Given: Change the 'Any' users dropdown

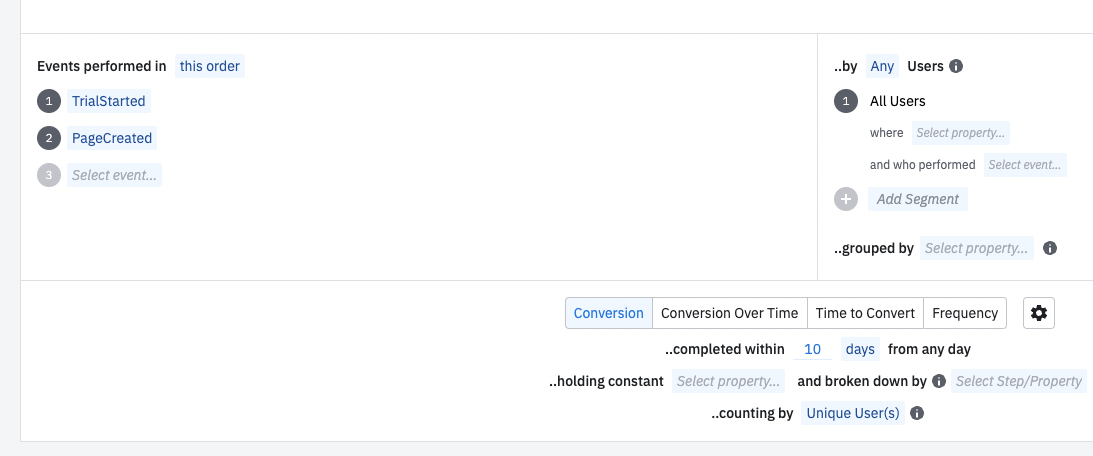Looking at the screenshot, I should point(882,66).
